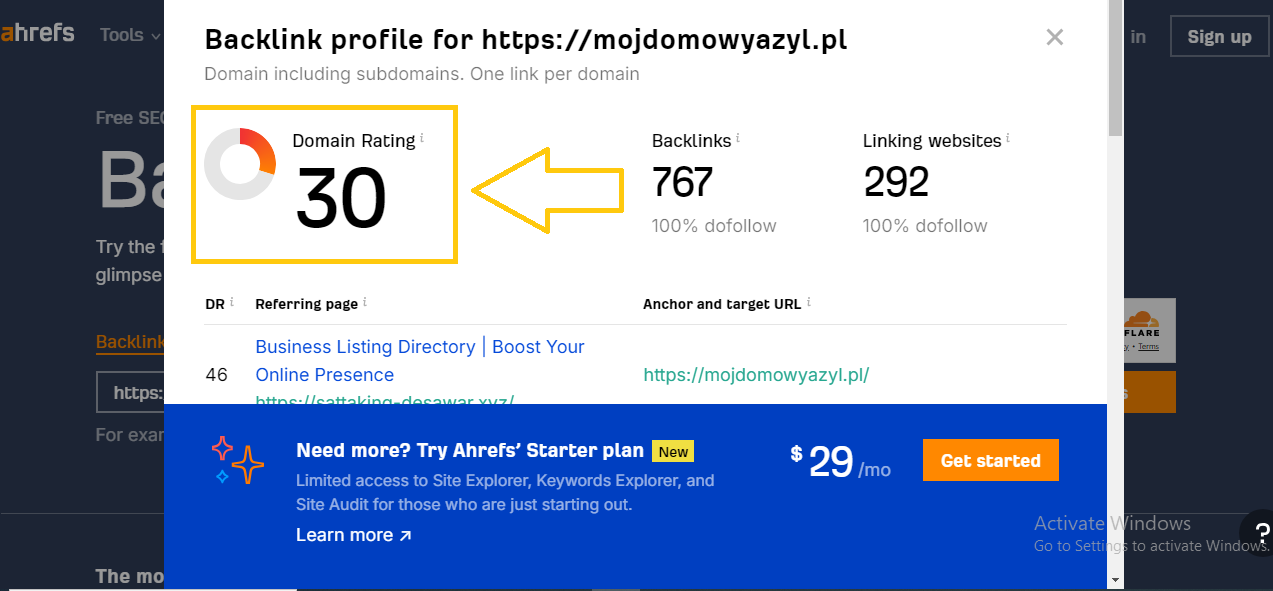Image resolution: width=1273 pixels, height=591 pixels.
Task: Click info icon beside Anchor and target URL
Action: (x=808, y=302)
